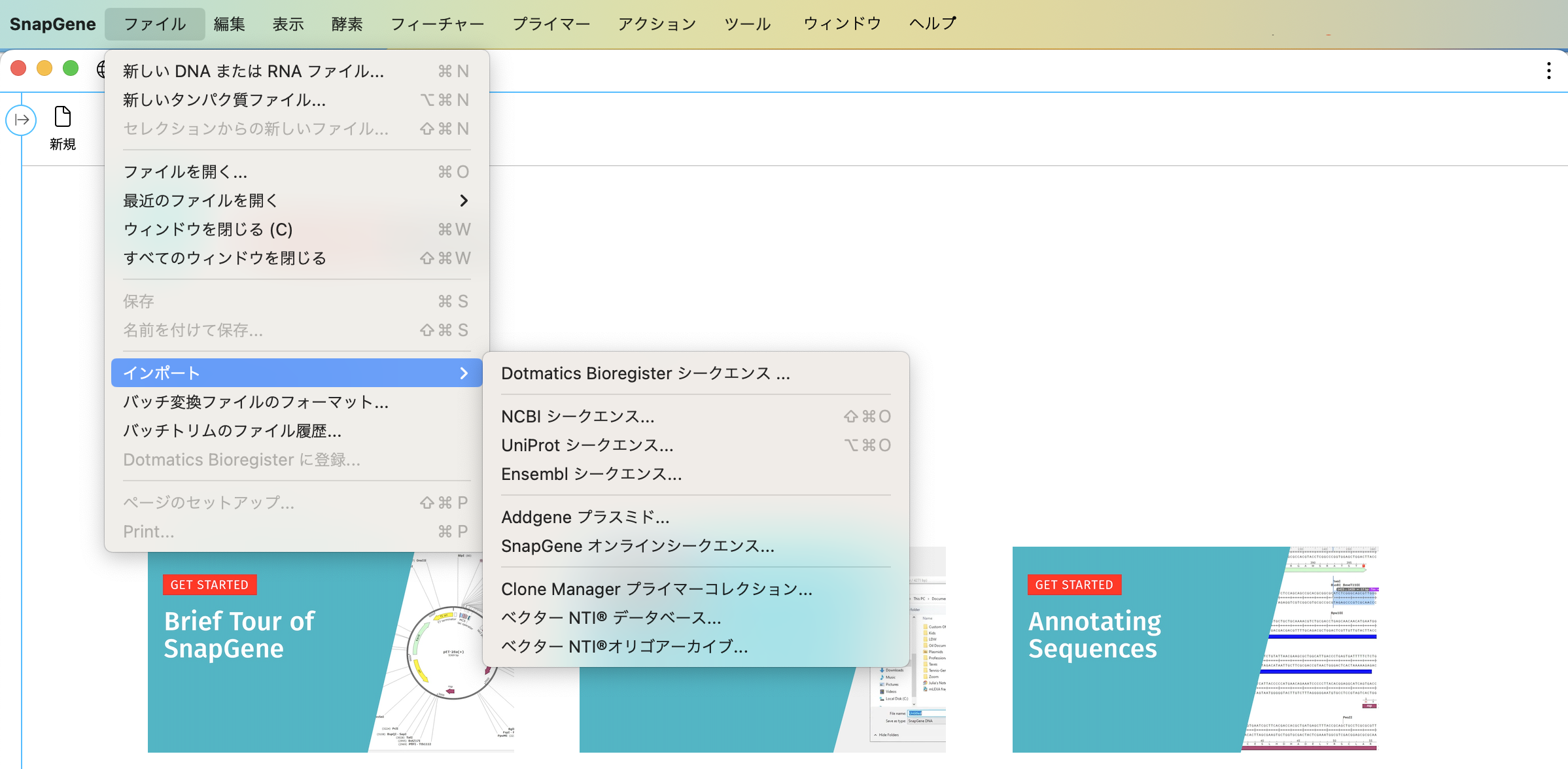Choose UniProt シークエンス import option
The height and width of the screenshot is (769, 1568).
pos(587,445)
